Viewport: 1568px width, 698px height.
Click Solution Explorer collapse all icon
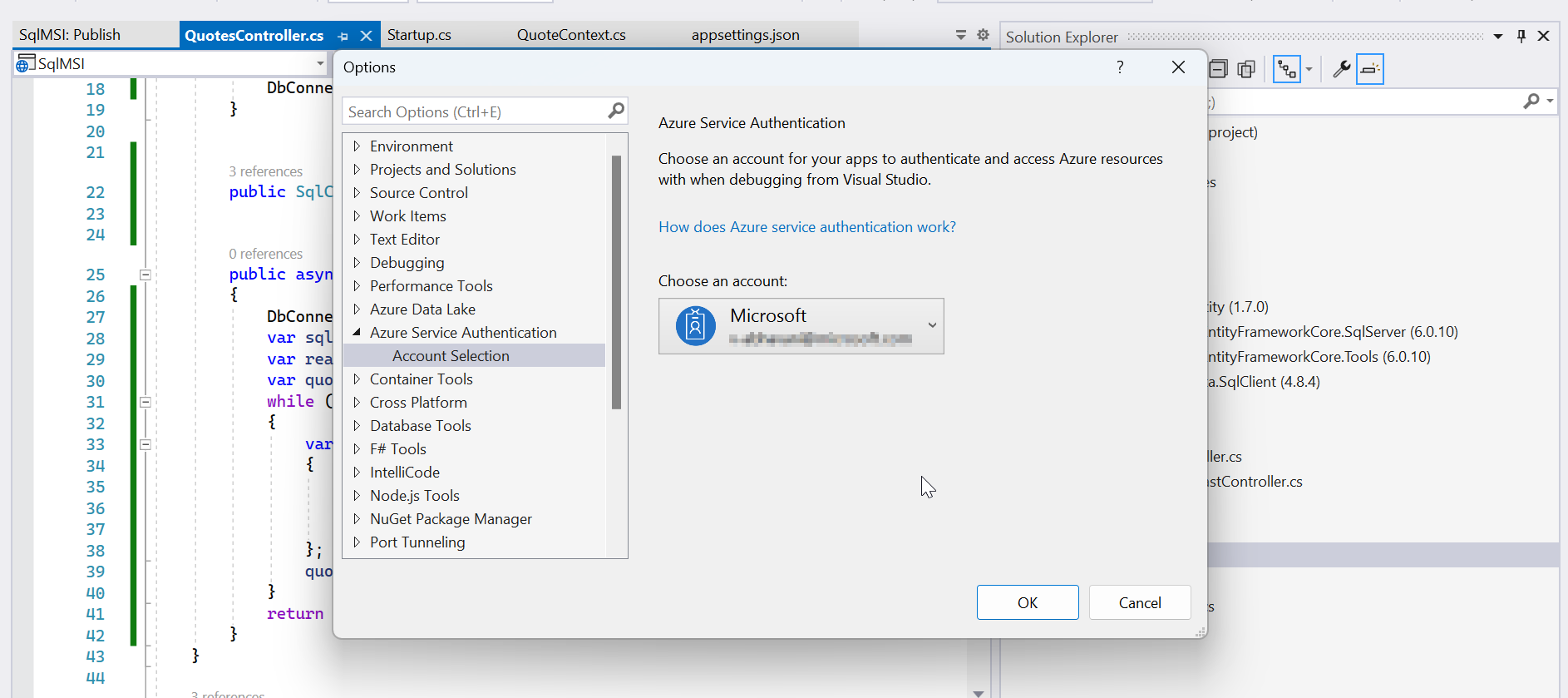[x=1219, y=69]
